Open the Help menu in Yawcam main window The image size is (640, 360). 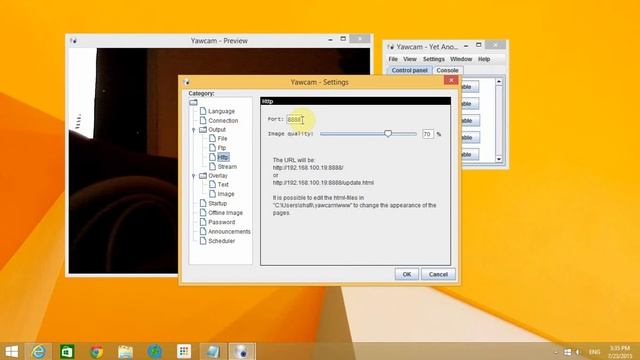[x=484, y=59]
